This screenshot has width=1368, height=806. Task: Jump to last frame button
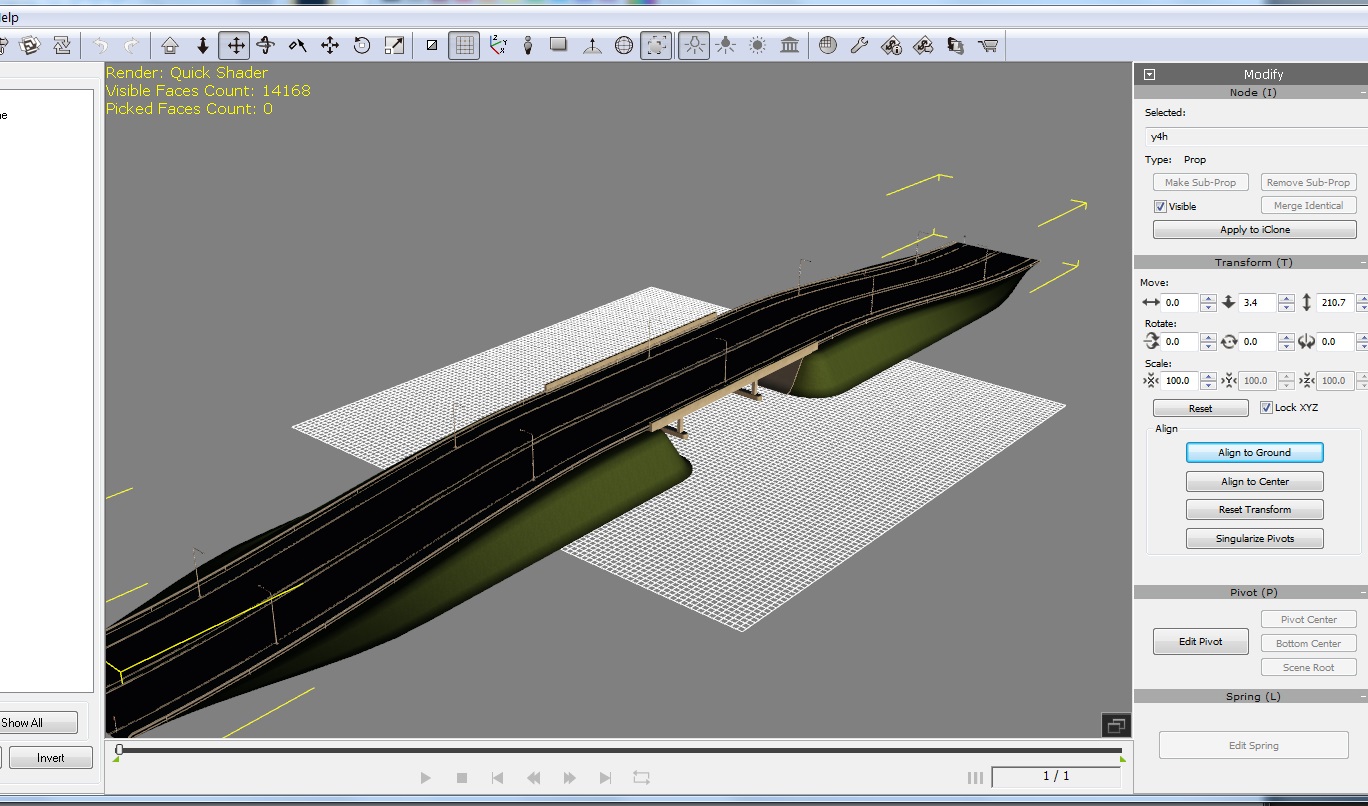pos(605,778)
